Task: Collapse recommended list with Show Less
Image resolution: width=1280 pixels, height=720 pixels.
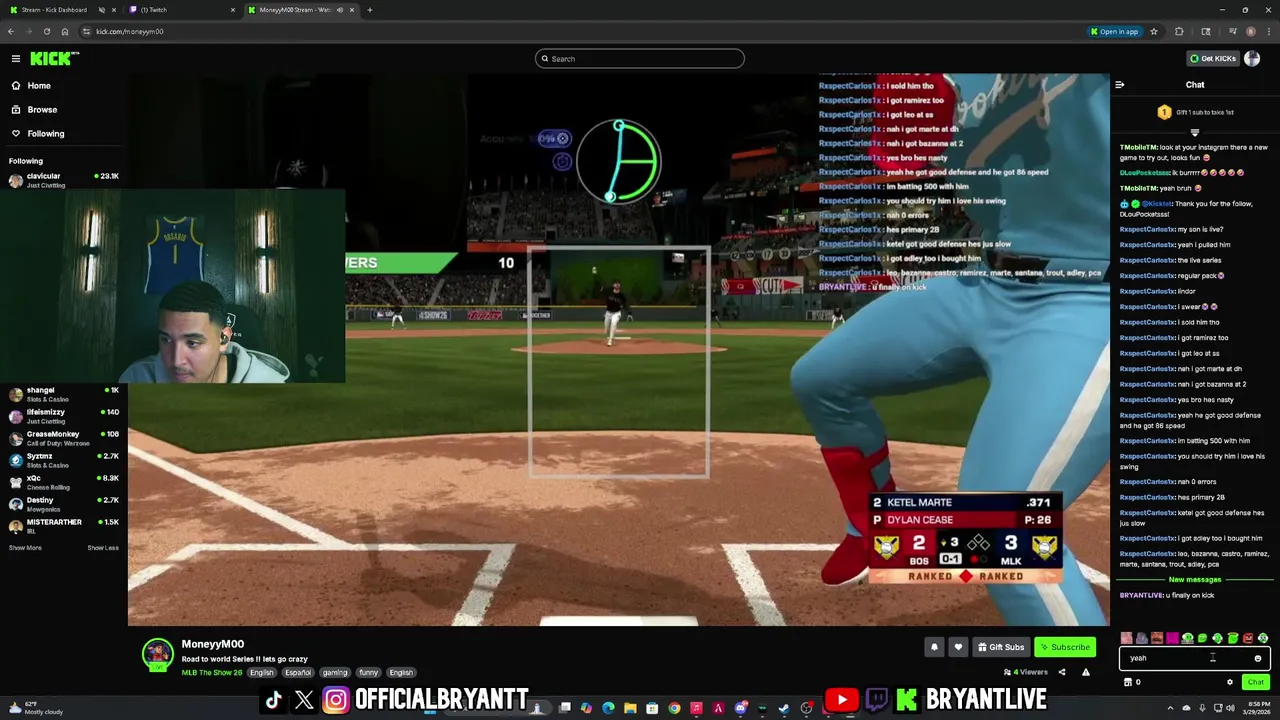Action: pyautogui.click(x=103, y=548)
